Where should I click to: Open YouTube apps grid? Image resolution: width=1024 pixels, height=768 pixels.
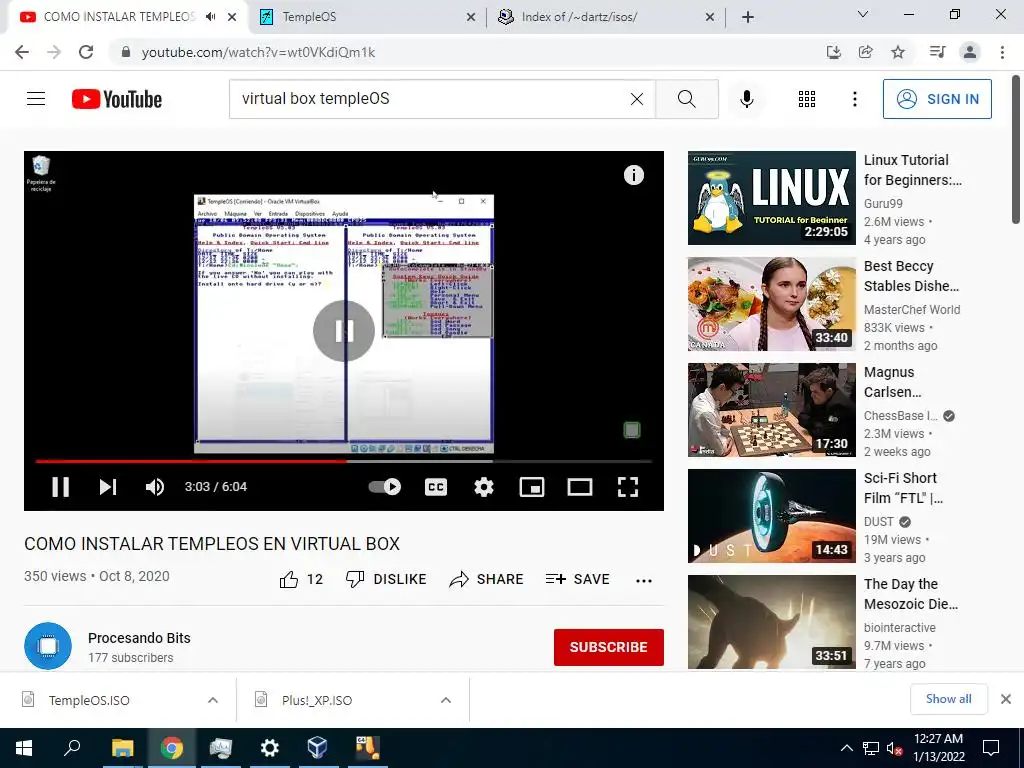[807, 99]
